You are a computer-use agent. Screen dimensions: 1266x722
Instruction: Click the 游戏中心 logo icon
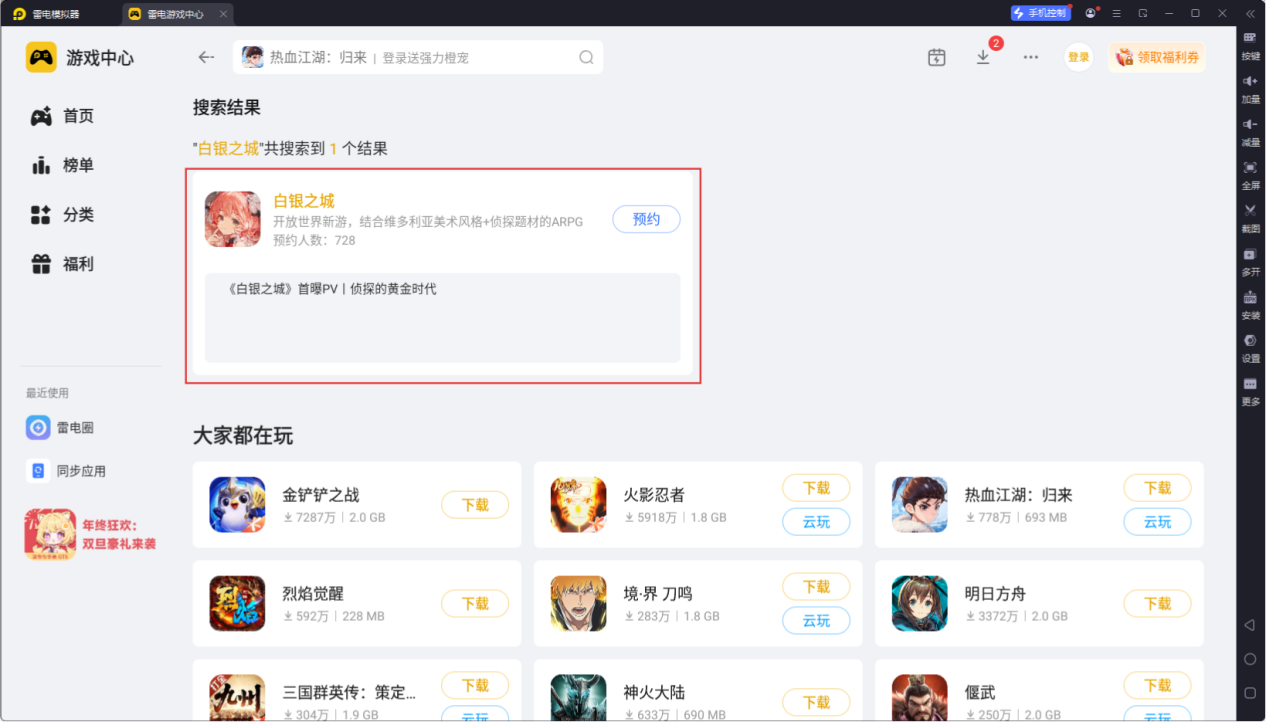click(x=41, y=57)
